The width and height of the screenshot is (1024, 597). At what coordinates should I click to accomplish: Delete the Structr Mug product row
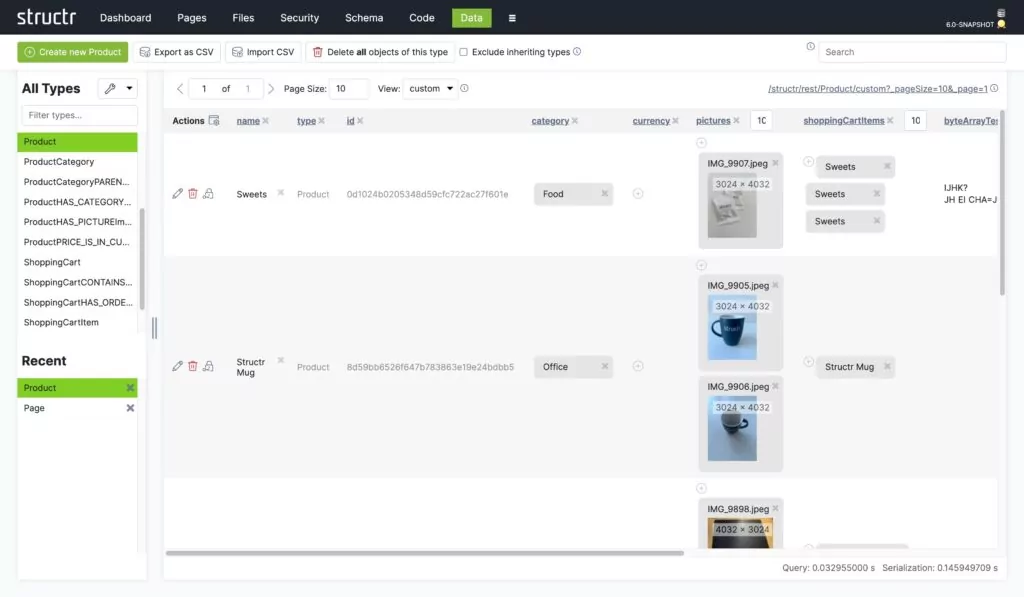(x=193, y=366)
